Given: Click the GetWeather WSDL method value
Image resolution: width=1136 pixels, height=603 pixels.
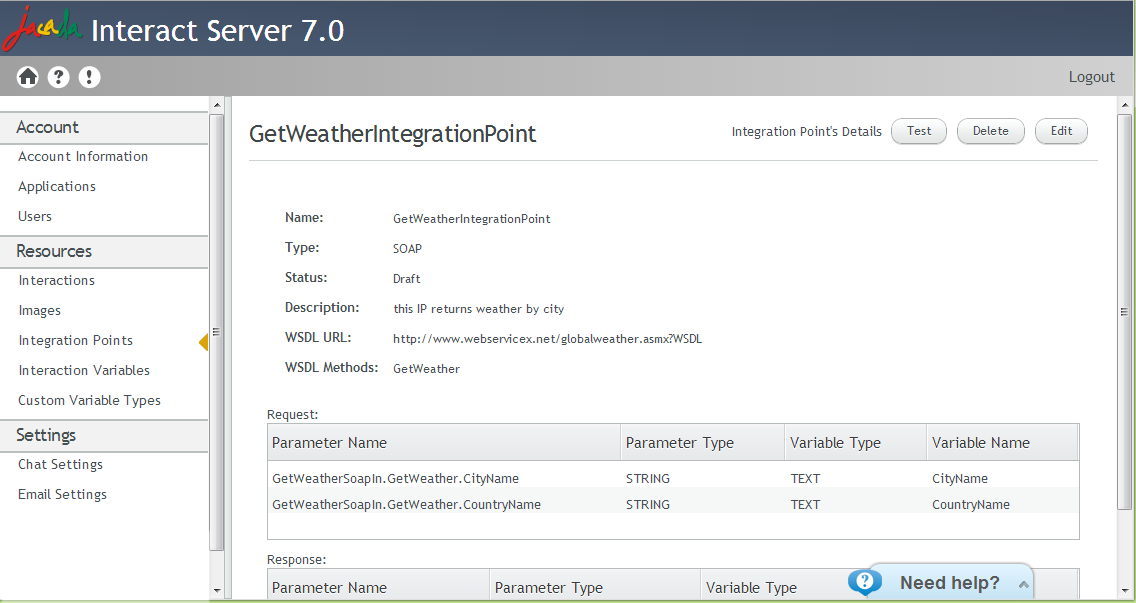Looking at the screenshot, I should point(426,369).
